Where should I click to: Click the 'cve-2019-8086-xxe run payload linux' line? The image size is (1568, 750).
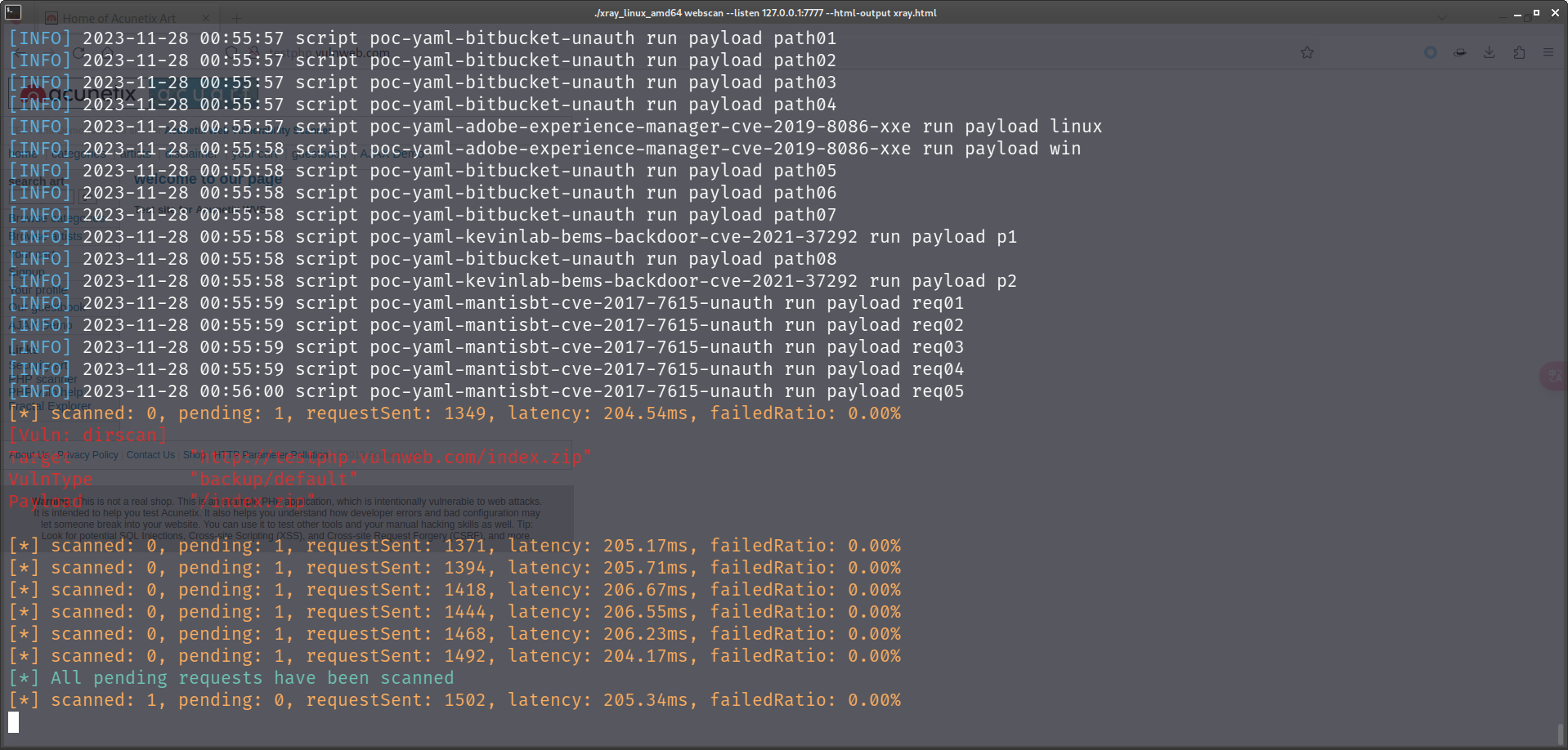pos(555,127)
